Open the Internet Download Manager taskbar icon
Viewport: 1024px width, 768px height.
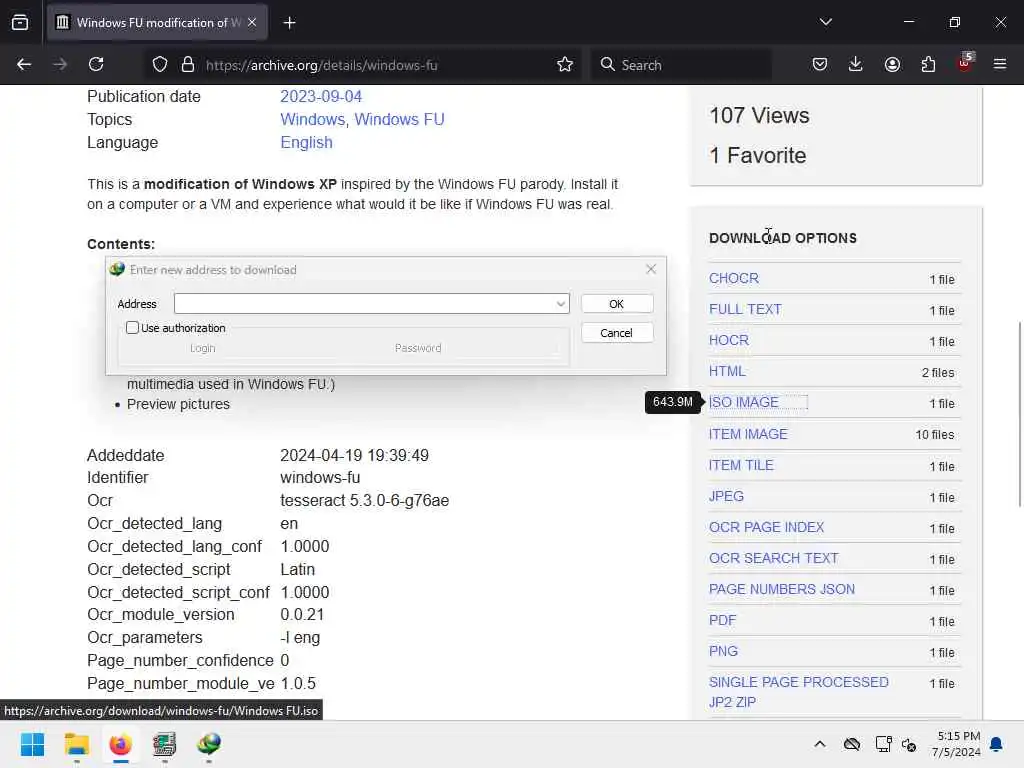209,744
